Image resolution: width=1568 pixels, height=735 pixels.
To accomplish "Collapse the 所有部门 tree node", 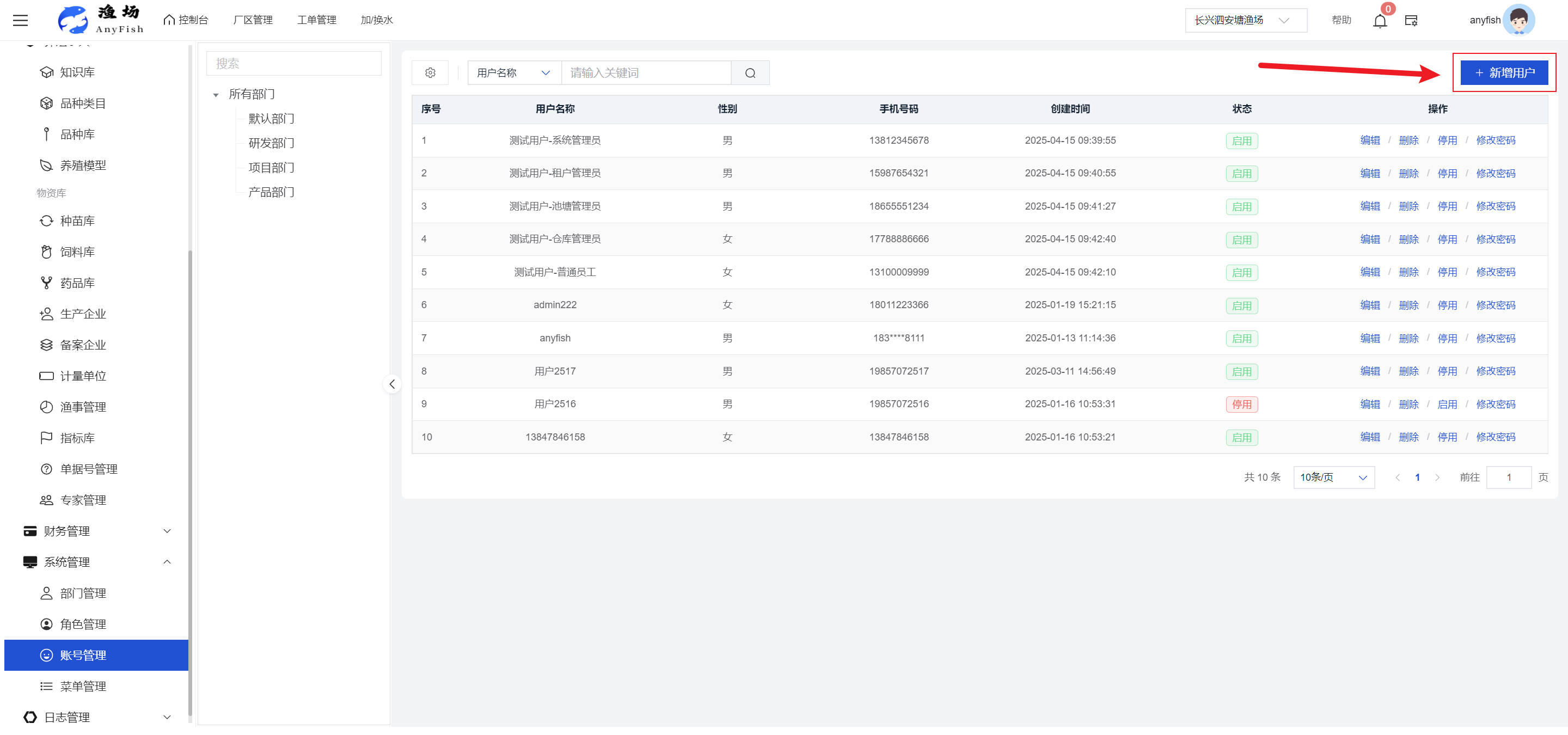I will click(x=216, y=95).
